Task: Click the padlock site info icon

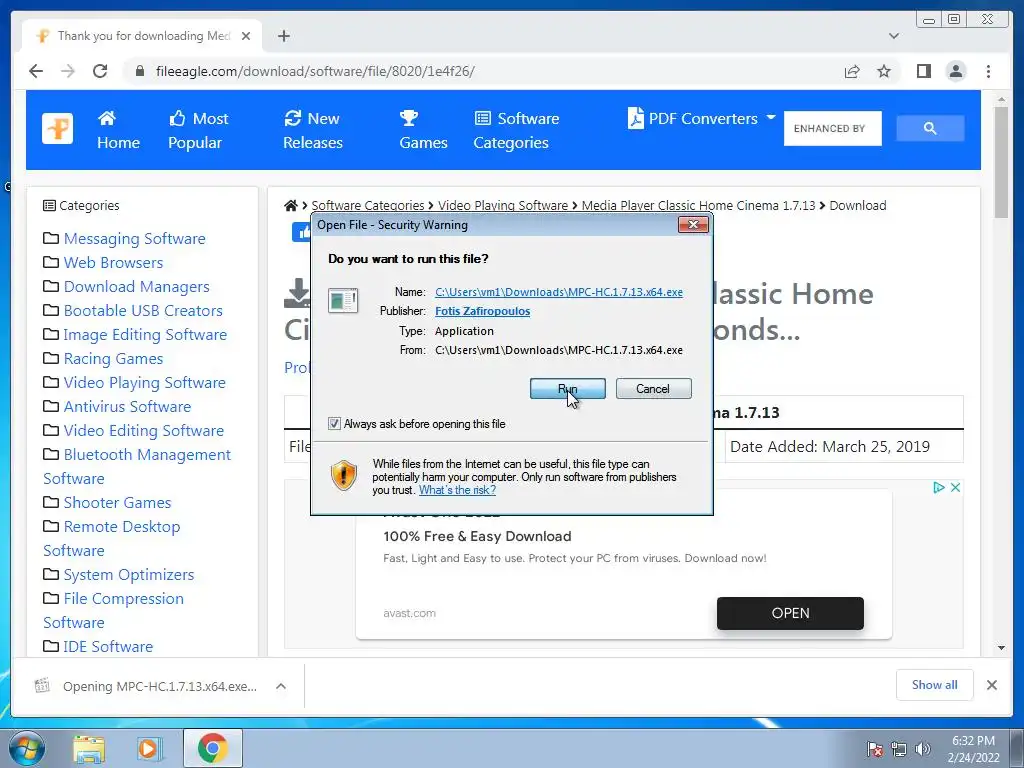Action: [140, 71]
